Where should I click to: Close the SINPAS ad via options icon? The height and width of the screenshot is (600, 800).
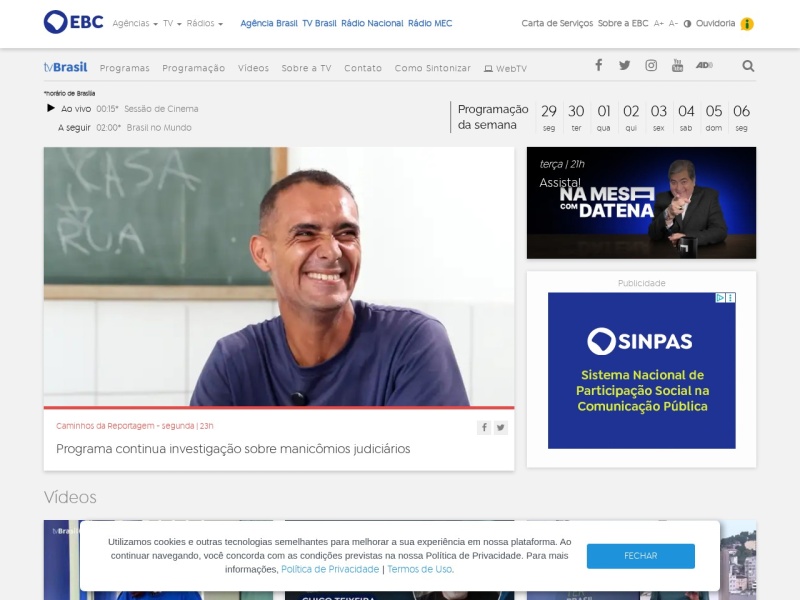[731, 297]
